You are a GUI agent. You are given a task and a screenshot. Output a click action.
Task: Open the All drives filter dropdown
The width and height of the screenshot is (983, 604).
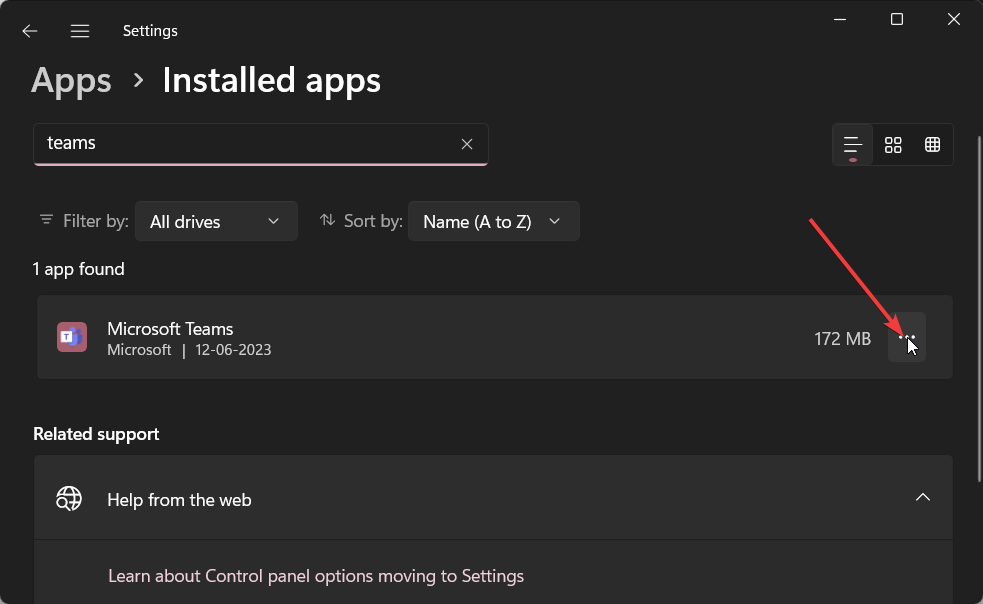pos(216,221)
